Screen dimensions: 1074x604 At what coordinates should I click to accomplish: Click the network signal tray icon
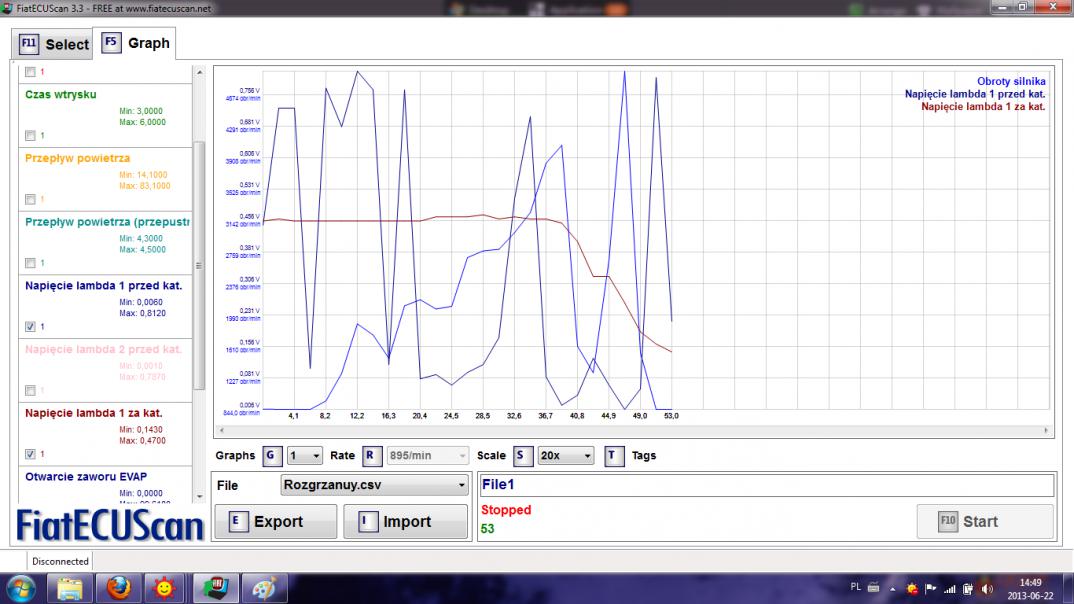tap(949, 589)
